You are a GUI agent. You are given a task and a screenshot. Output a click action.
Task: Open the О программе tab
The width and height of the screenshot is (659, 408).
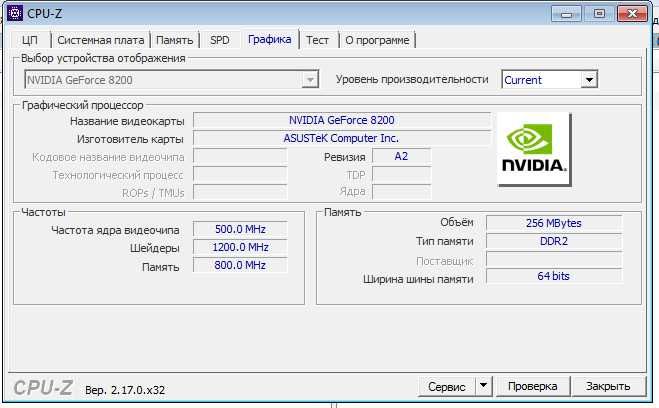(x=377, y=40)
